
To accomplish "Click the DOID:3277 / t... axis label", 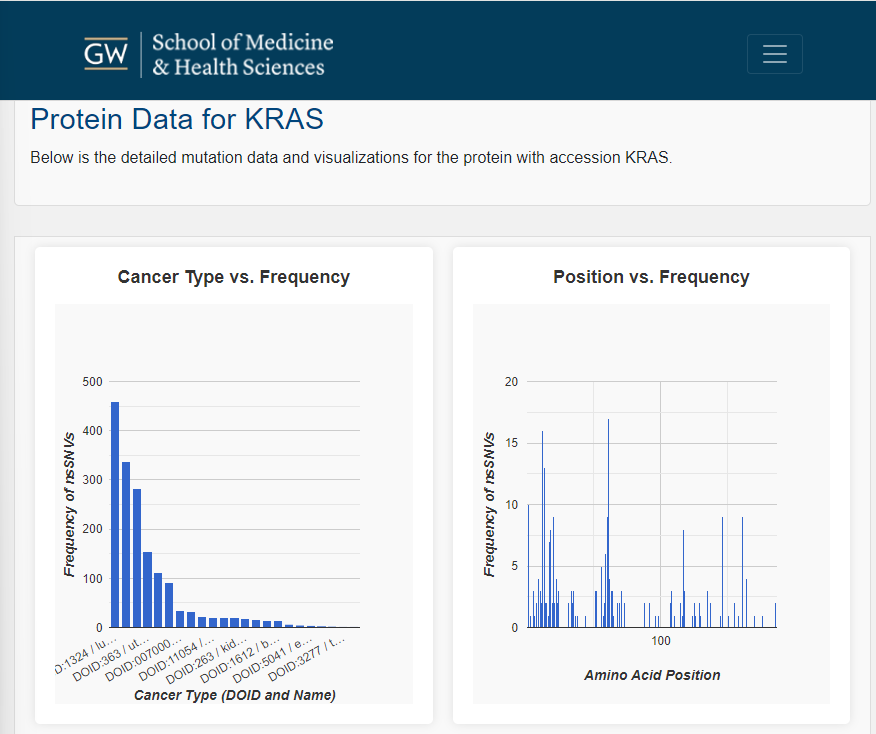I will [306, 660].
